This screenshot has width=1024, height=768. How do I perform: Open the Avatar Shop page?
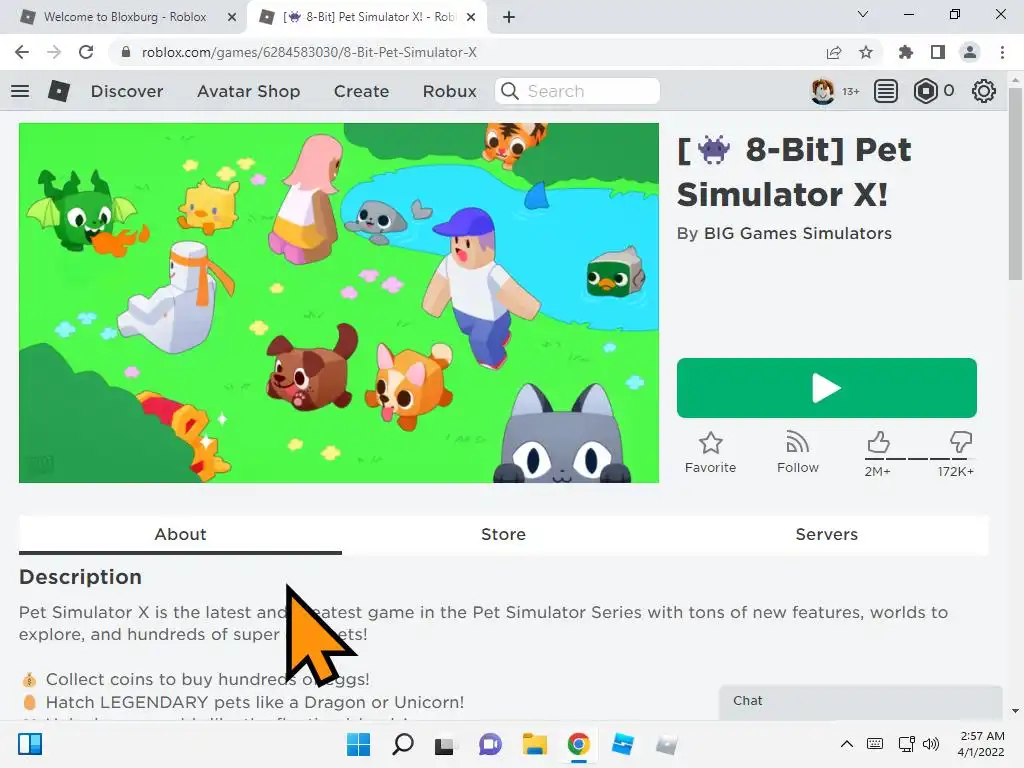[248, 91]
